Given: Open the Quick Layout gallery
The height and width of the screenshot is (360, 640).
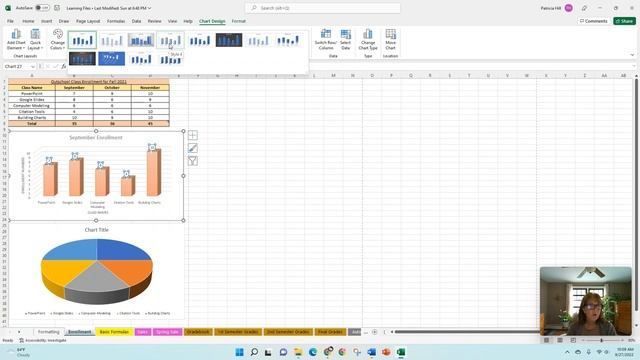Looking at the screenshot, I should pos(36,40).
